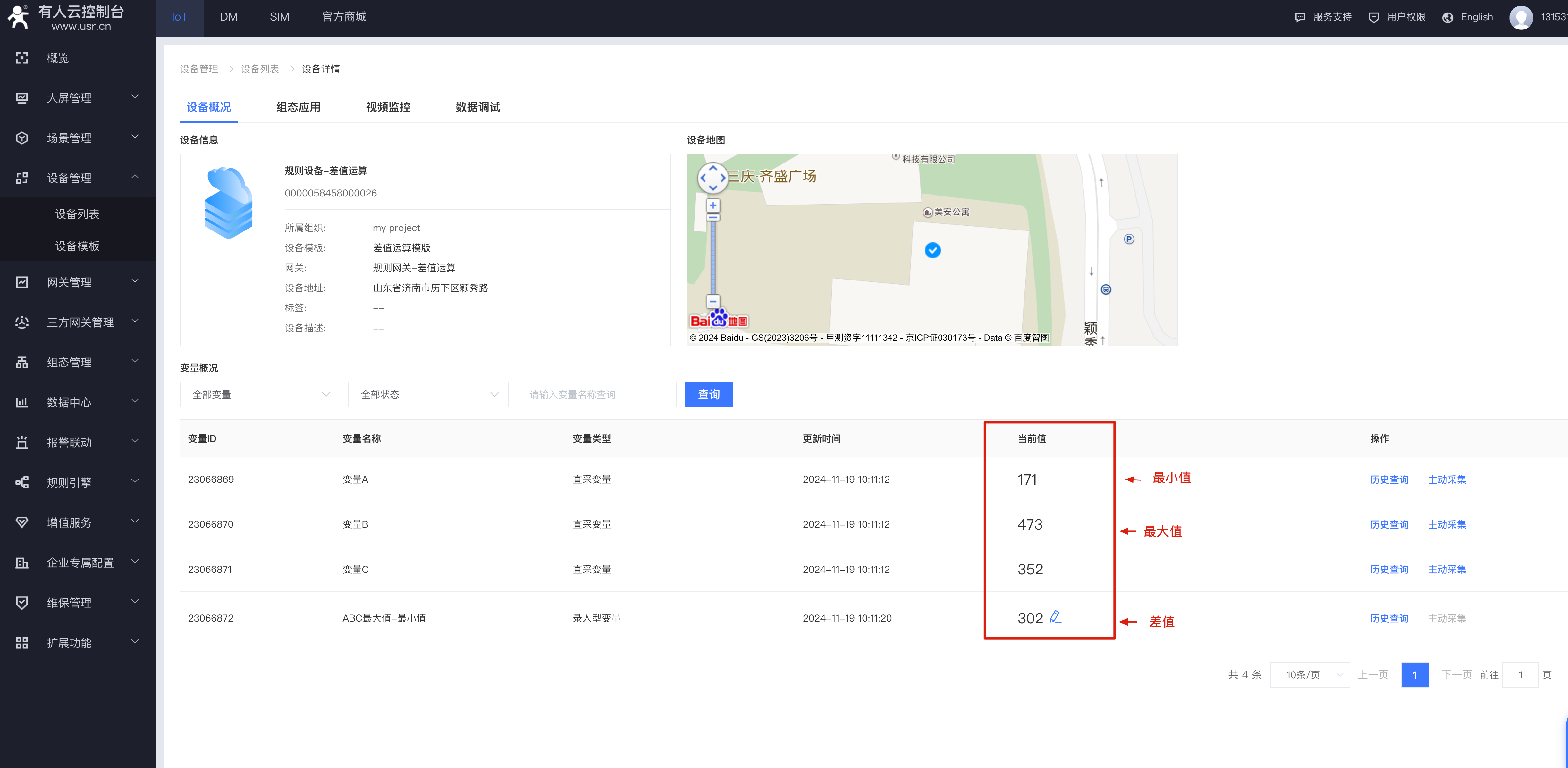Click the 设备管理 sidebar icon
The height and width of the screenshot is (768, 1568).
[x=22, y=178]
